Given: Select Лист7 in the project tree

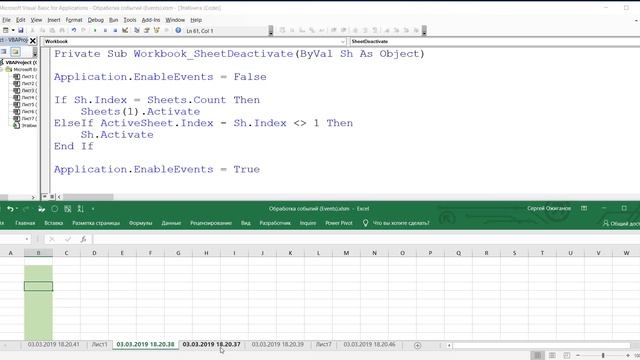Looking at the screenshot, I should coord(29,118).
